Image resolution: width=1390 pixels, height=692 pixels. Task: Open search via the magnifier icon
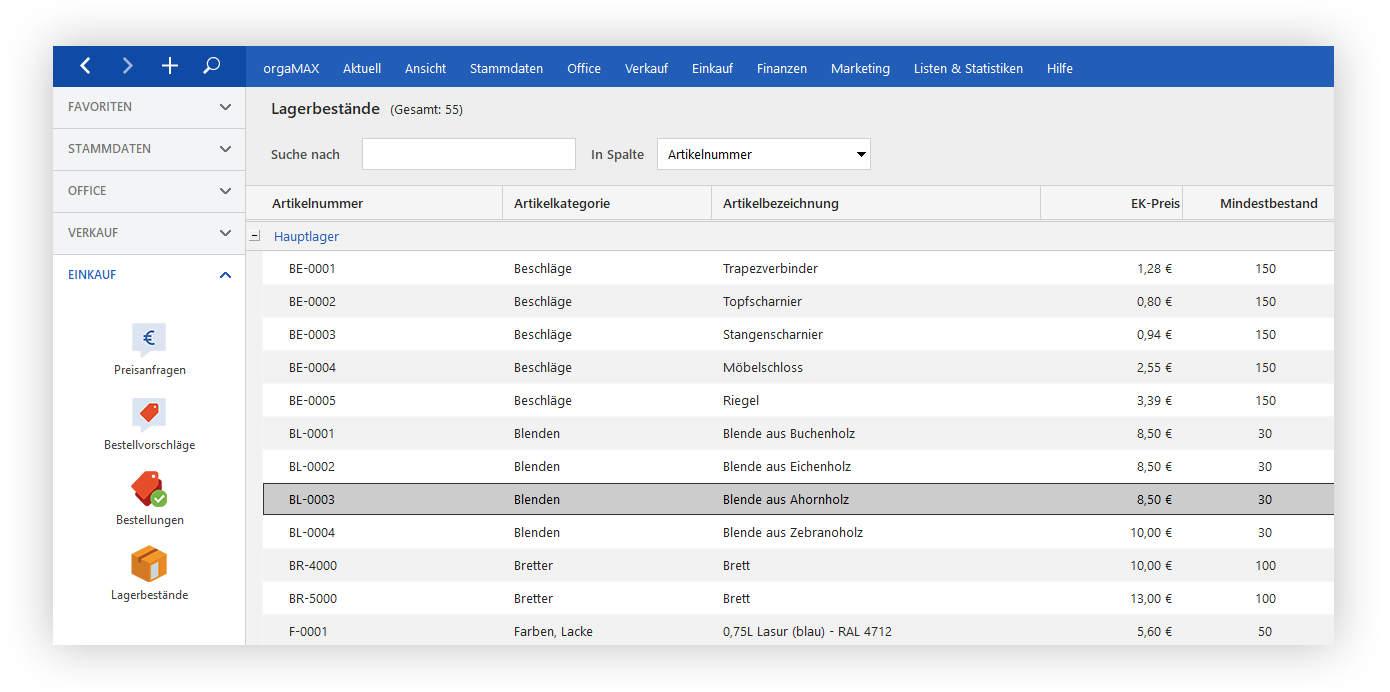211,66
